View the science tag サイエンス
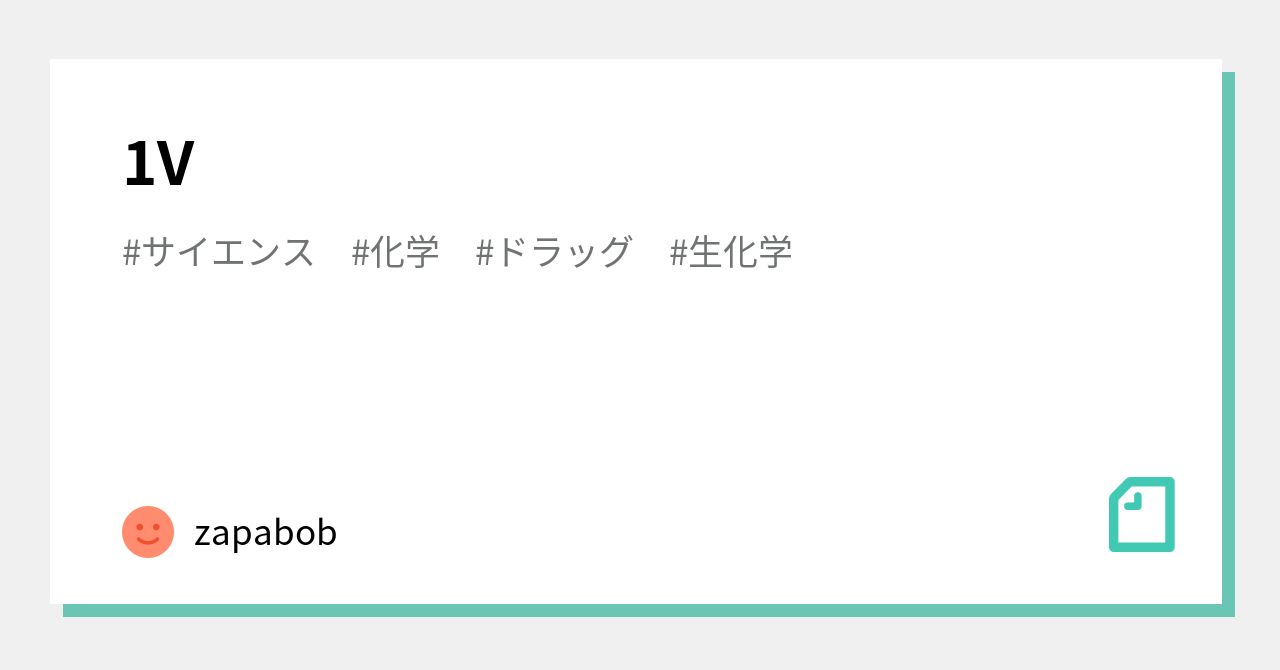Viewport: 1280px width, 670px height. point(218,252)
